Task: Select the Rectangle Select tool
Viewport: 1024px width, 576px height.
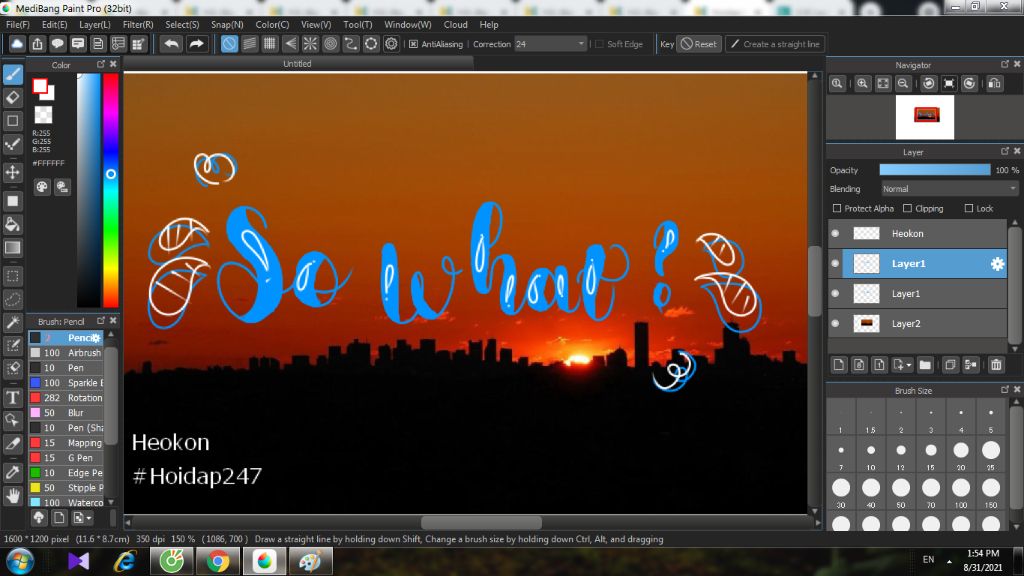Action: pos(13,276)
